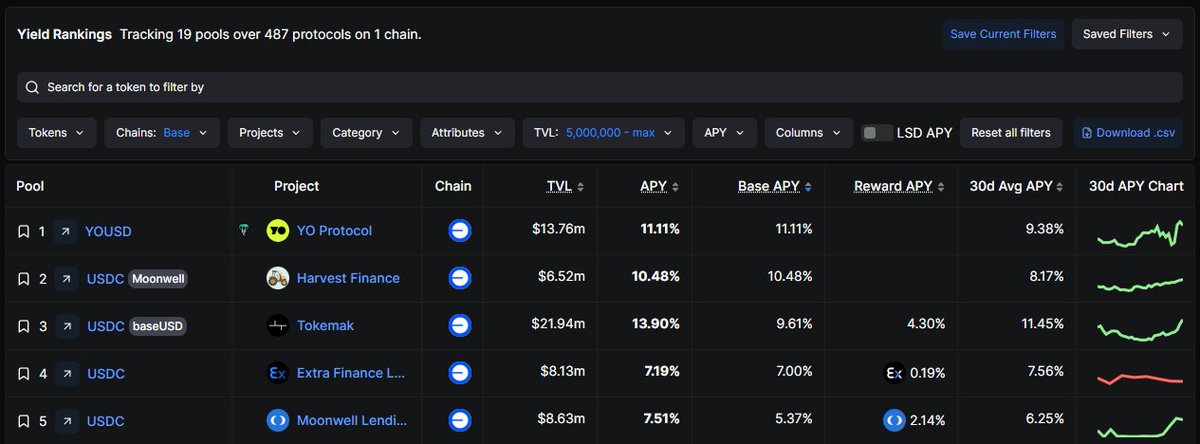
Task: Expand the Category filter dropdown
Action: [366, 132]
